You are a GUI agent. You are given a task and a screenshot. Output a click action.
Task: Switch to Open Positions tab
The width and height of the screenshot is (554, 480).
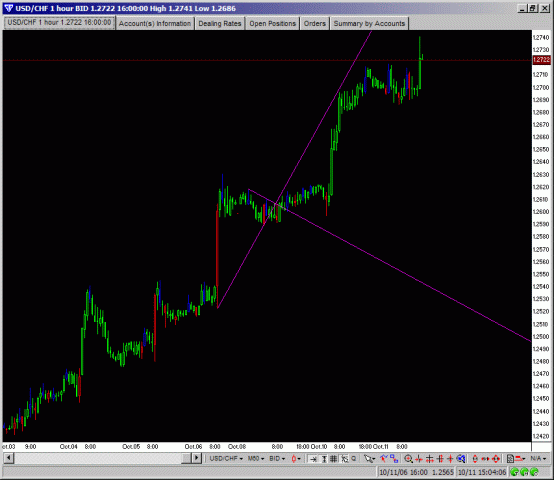[272, 23]
